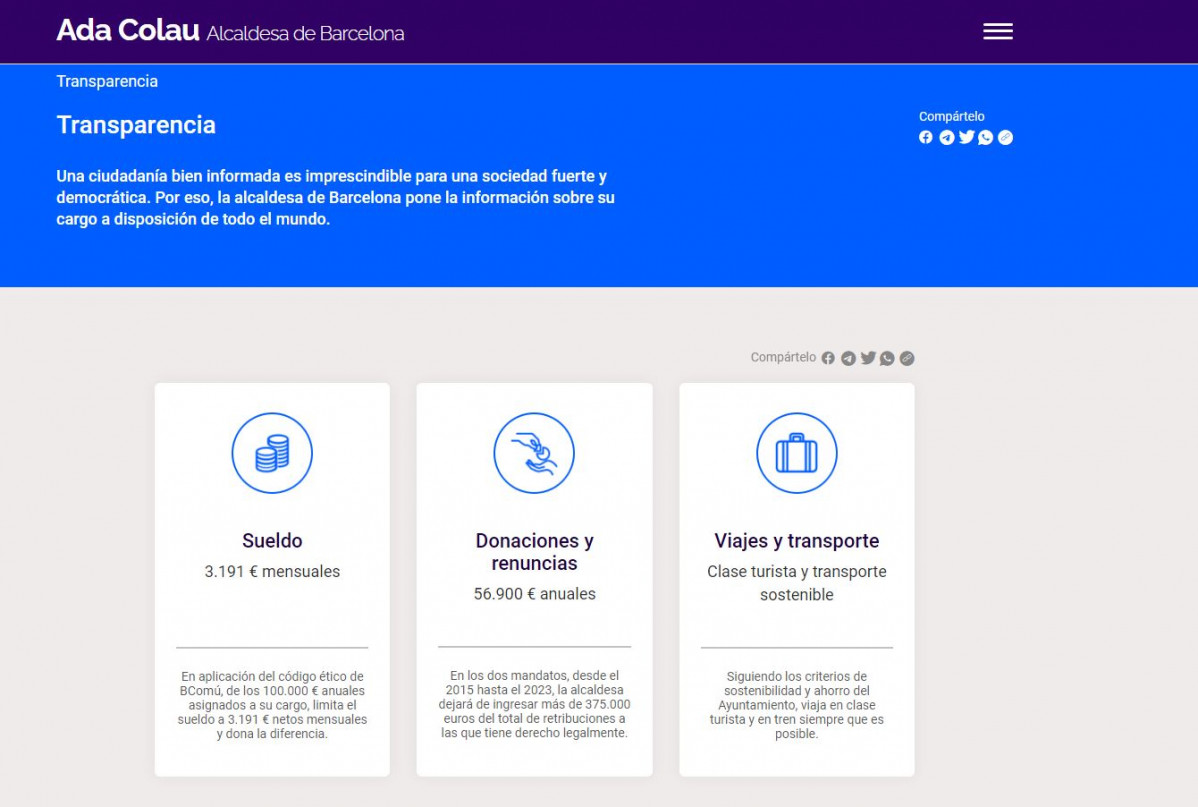Share via Telegram in the blue header
The width and height of the screenshot is (1198, 807).
pyautogui.click(x=946, y=137)
